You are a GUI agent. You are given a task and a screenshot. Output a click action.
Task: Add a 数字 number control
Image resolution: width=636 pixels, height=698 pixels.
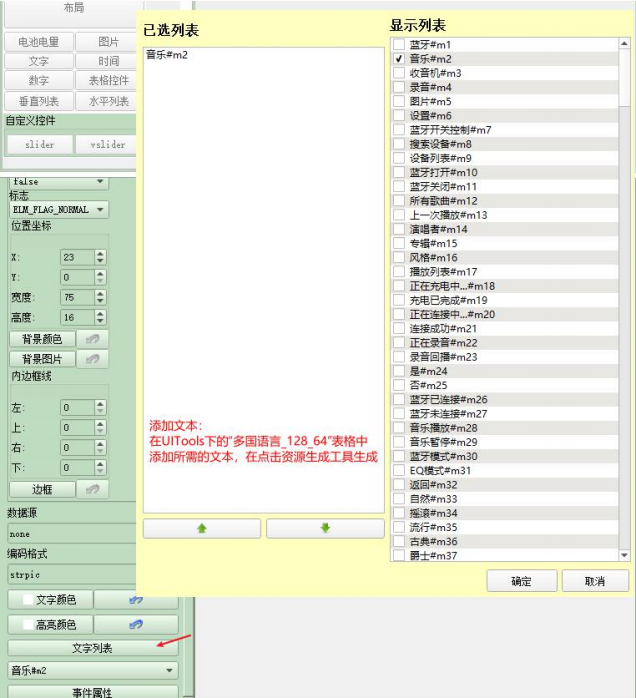click(x=39, y=80)
